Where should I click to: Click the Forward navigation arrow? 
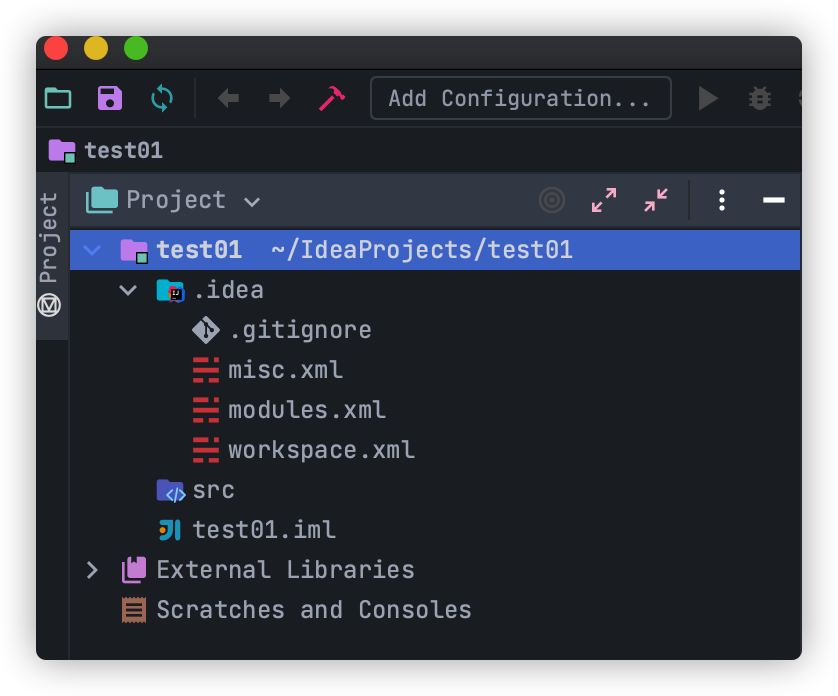pos(280,98)
